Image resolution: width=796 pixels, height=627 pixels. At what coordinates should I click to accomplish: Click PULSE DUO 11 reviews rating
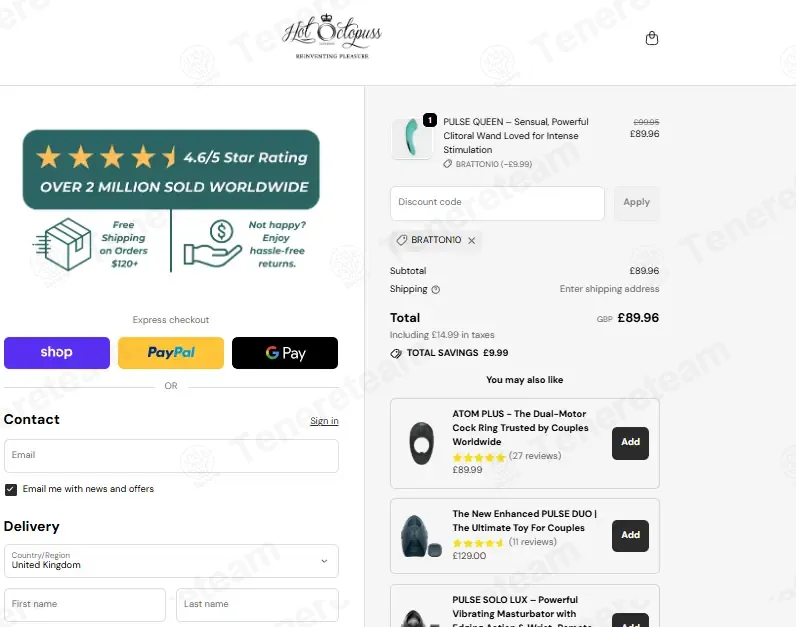504,542
